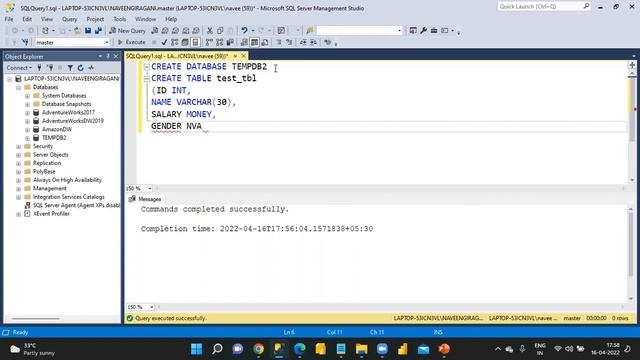Toggle Include Client Statistics icon
The image size is (640, 360).
coord(230,42)
